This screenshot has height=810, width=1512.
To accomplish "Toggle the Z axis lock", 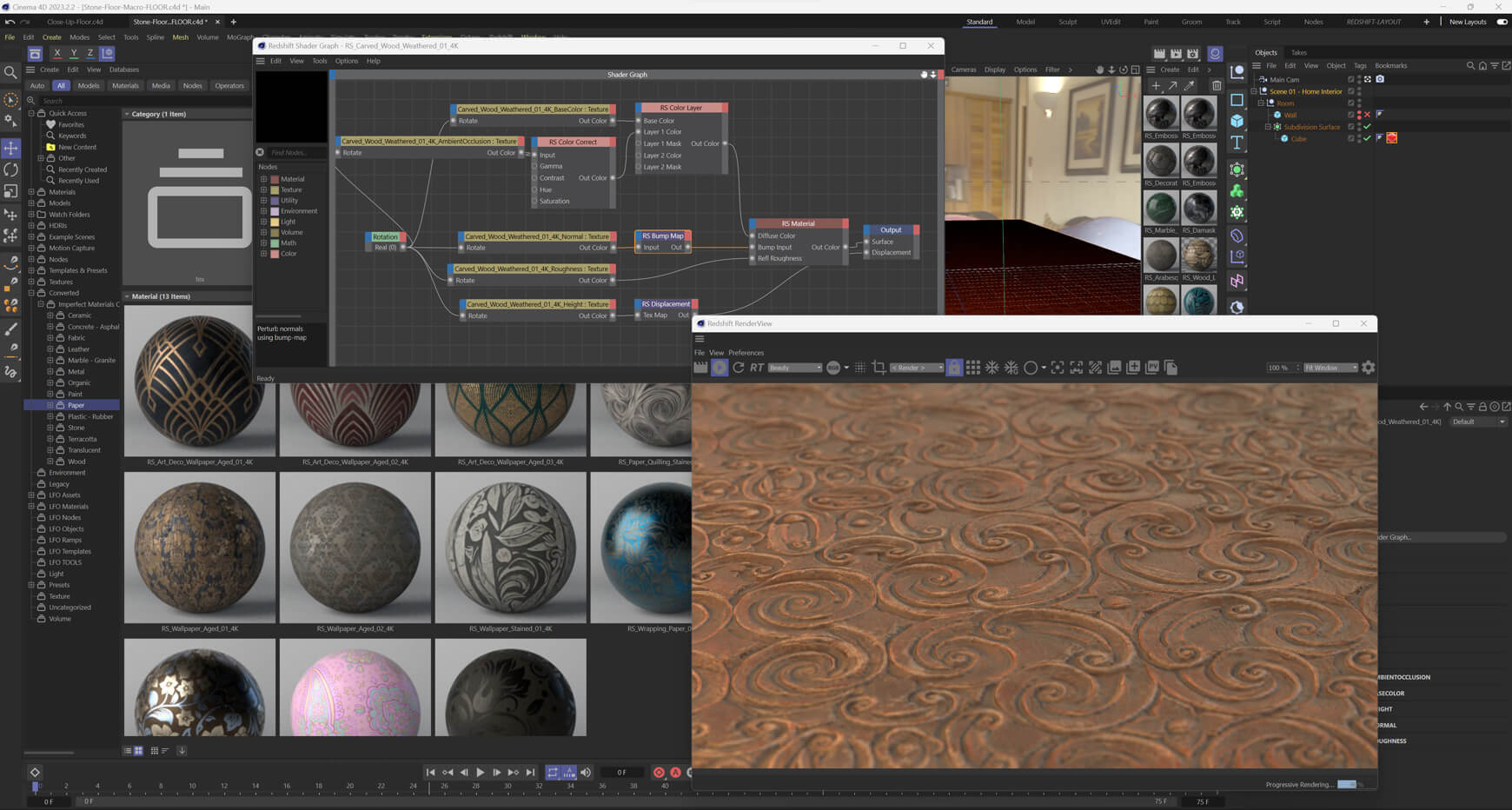I will pyautogui.click(x=90, y=53).
